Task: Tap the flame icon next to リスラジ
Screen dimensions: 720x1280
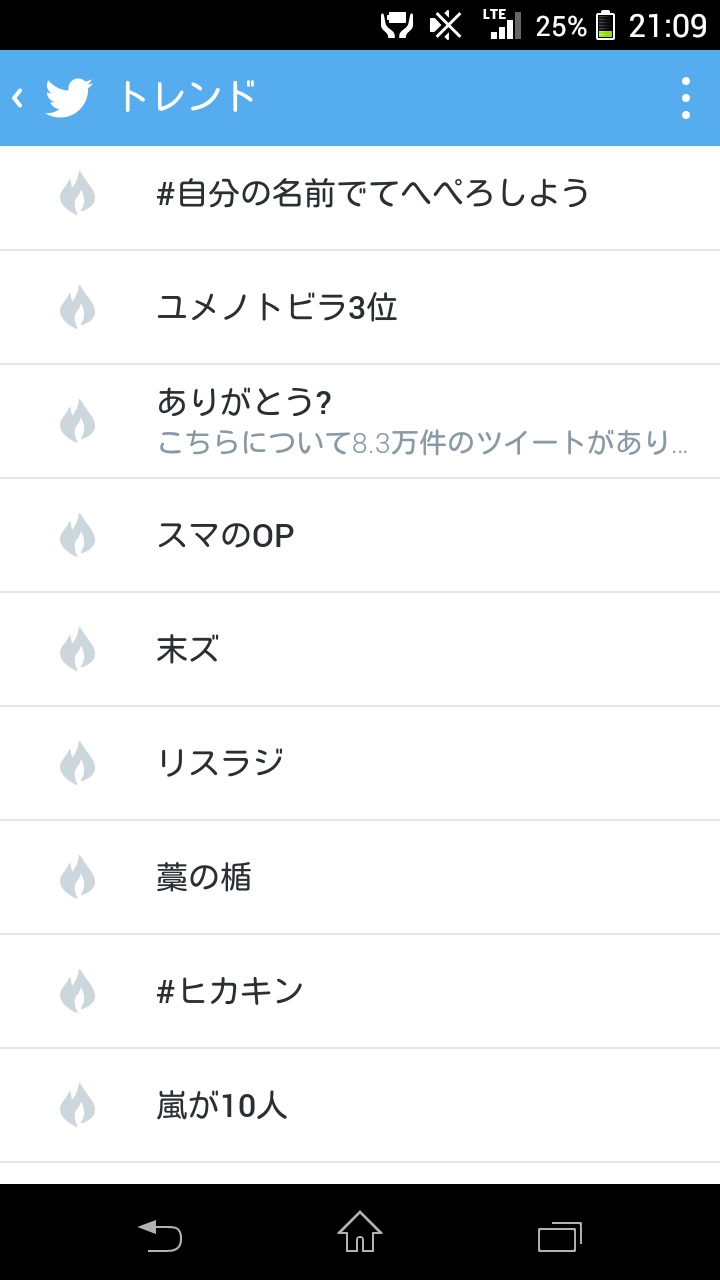Action: pos(77,763)
